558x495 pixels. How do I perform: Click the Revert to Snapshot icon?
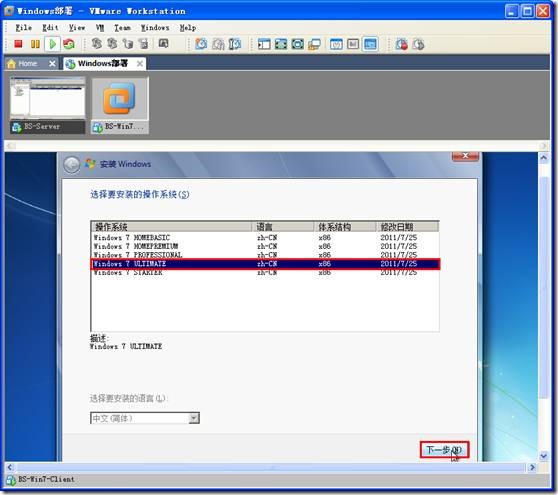coord(218,44)
